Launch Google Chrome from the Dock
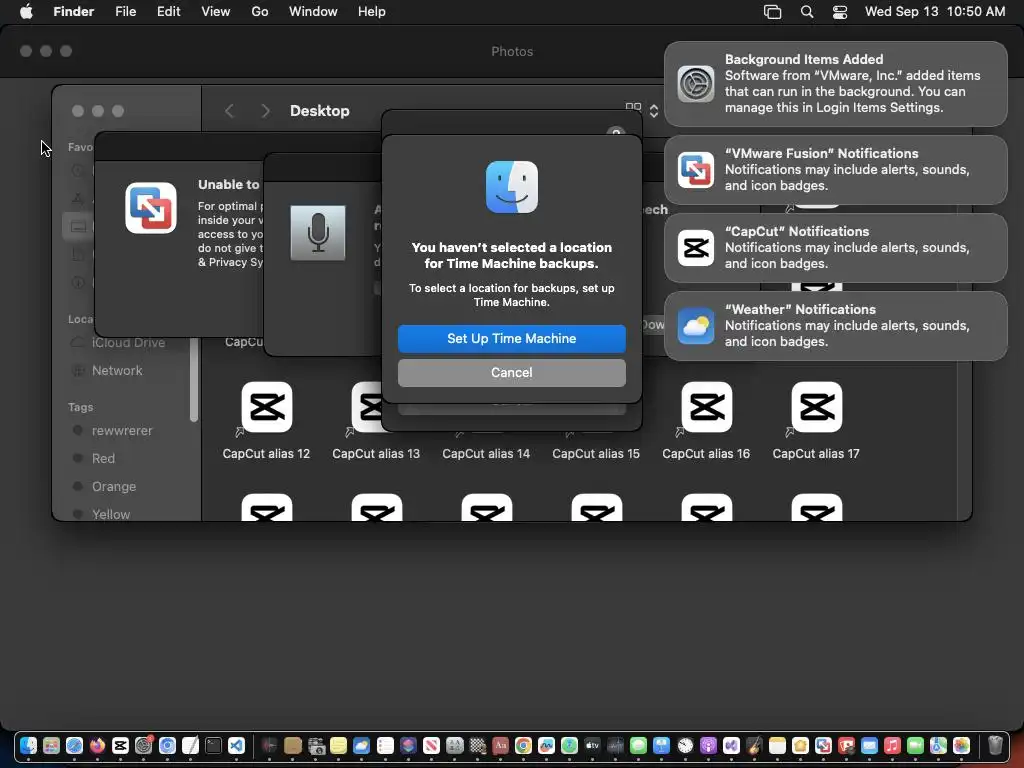The width and height of the screenshot is (1024, 768). tap(523, 746)
